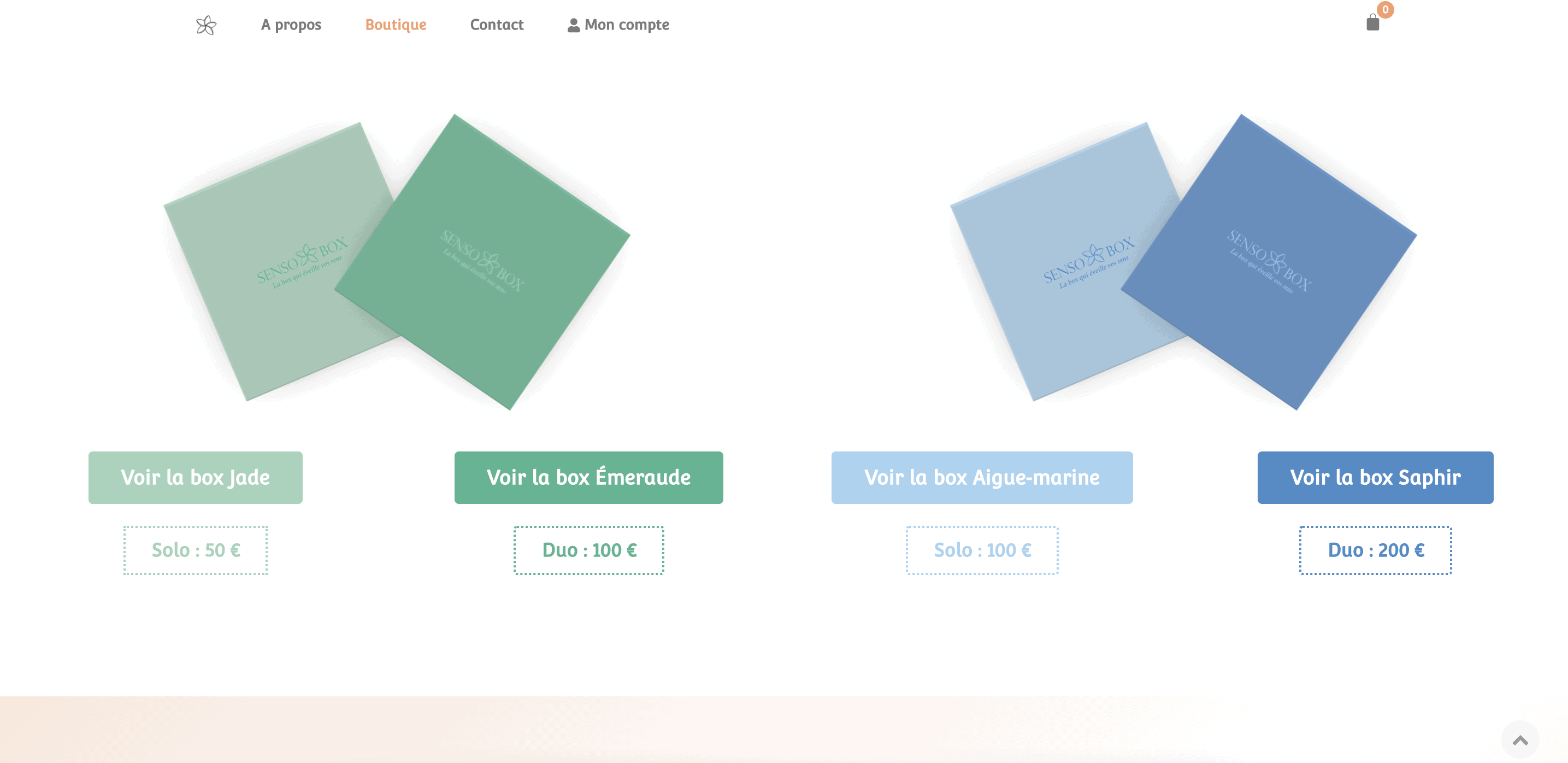
Task: Click the cart item count badge
Action: click(x=1385, y=10)
